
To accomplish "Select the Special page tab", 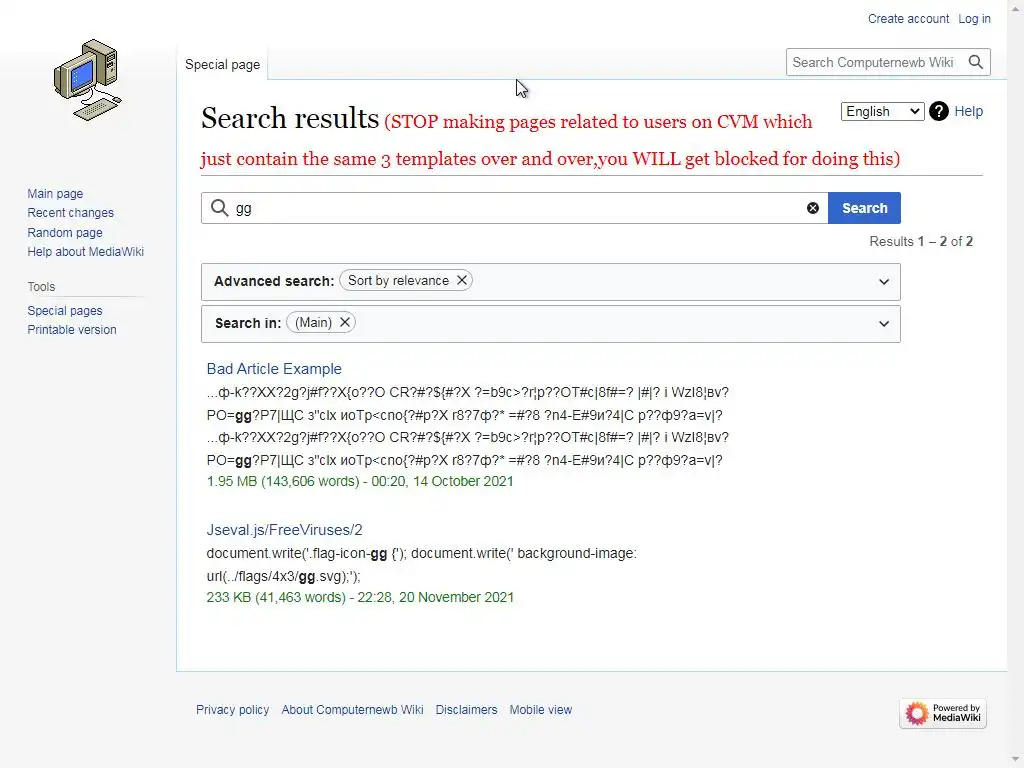I will [222, 64].
